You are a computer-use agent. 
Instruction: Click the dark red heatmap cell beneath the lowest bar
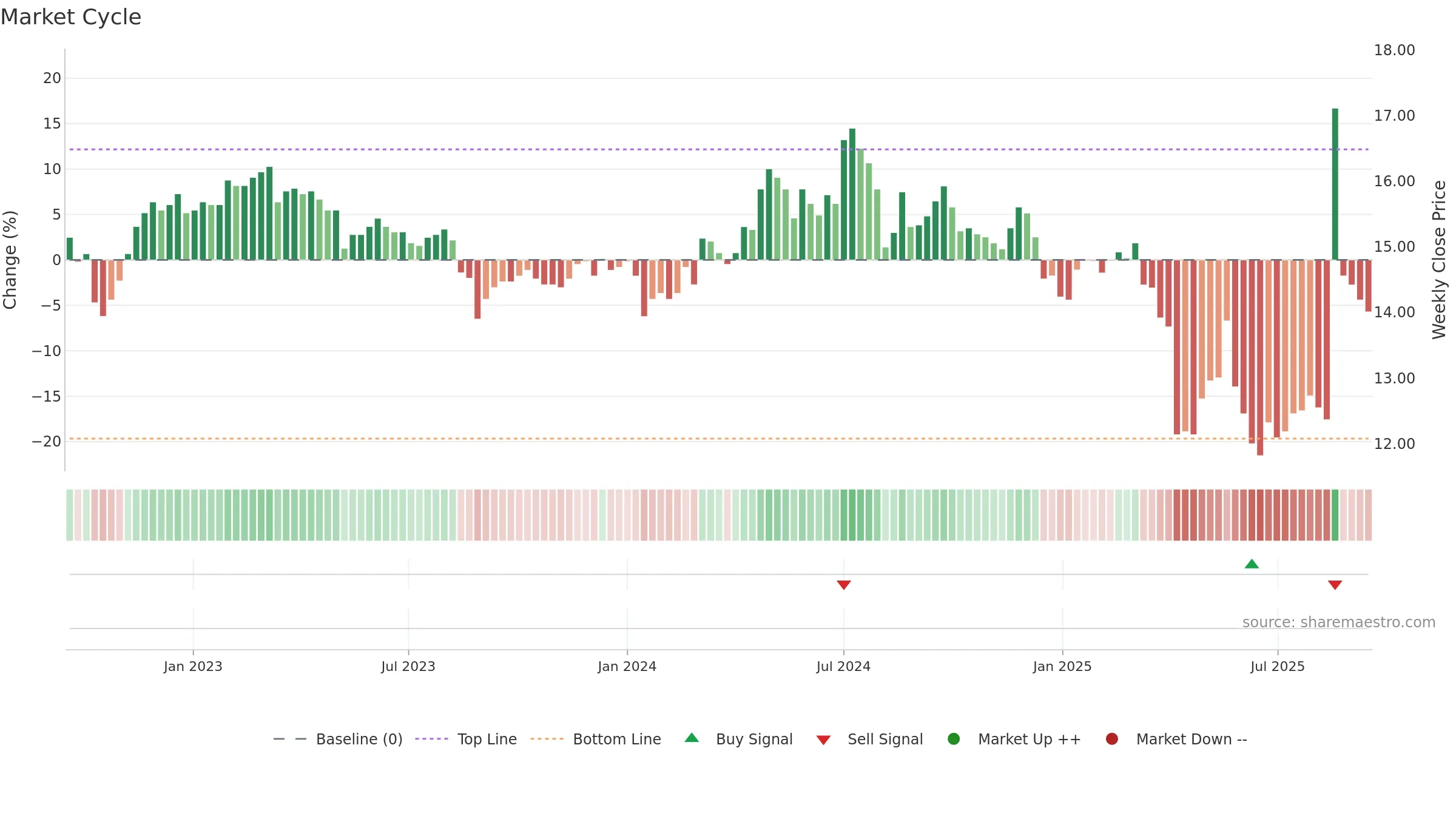tap(1260, 515)
